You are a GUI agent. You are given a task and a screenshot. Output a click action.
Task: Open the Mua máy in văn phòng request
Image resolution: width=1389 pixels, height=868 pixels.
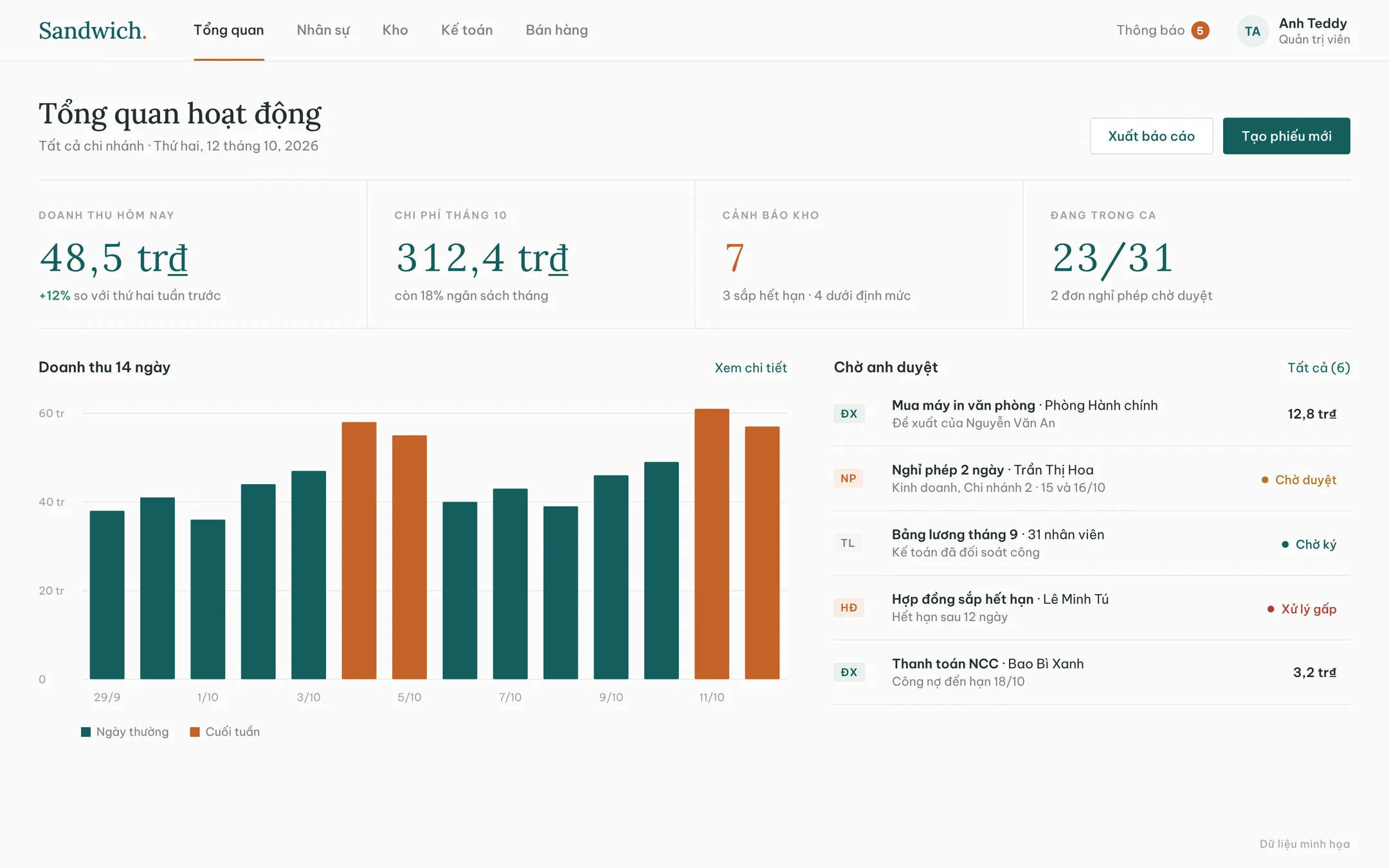tap(1092, 414)
